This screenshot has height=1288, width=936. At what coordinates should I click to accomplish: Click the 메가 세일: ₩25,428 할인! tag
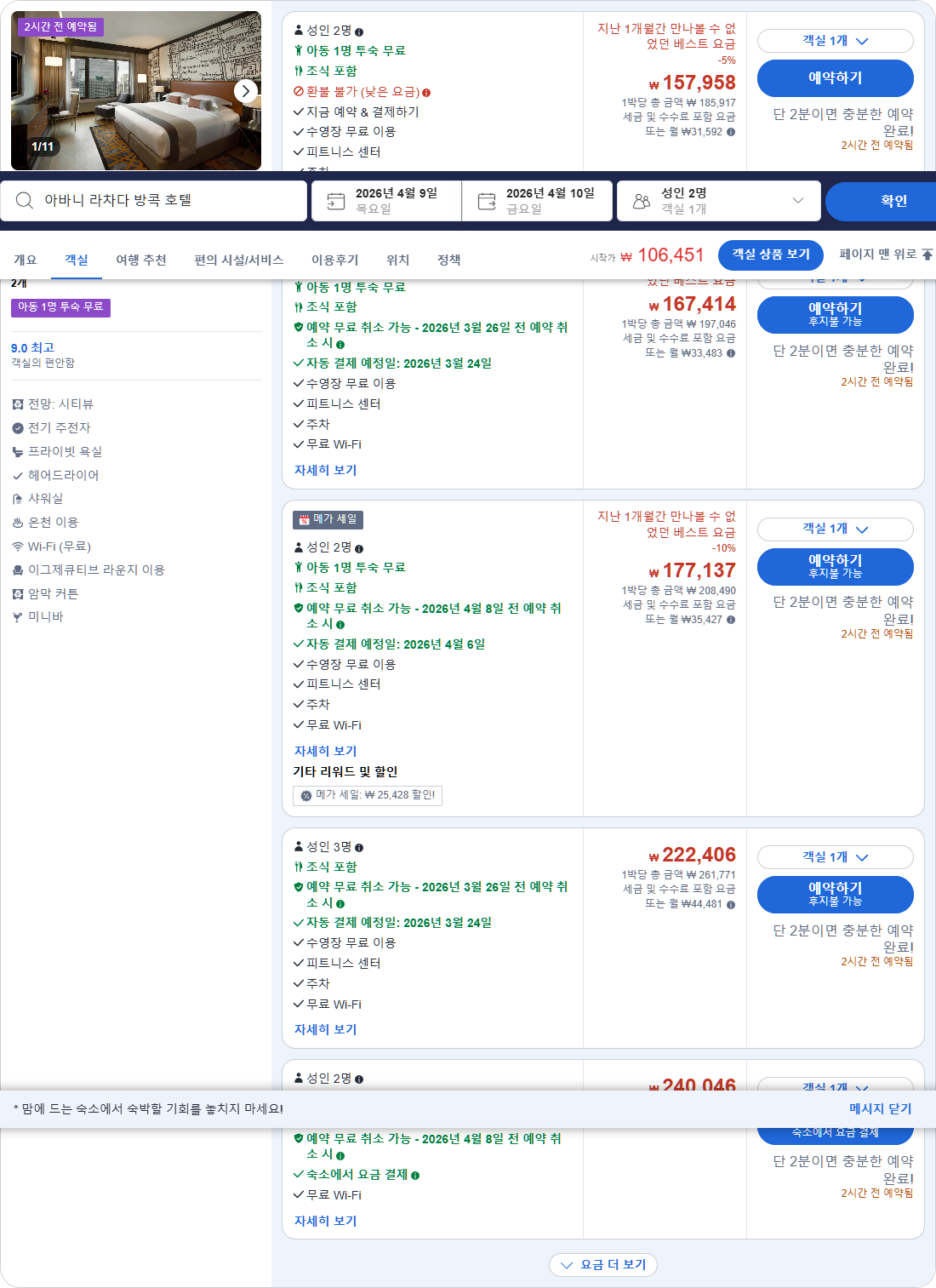(368, 796)
